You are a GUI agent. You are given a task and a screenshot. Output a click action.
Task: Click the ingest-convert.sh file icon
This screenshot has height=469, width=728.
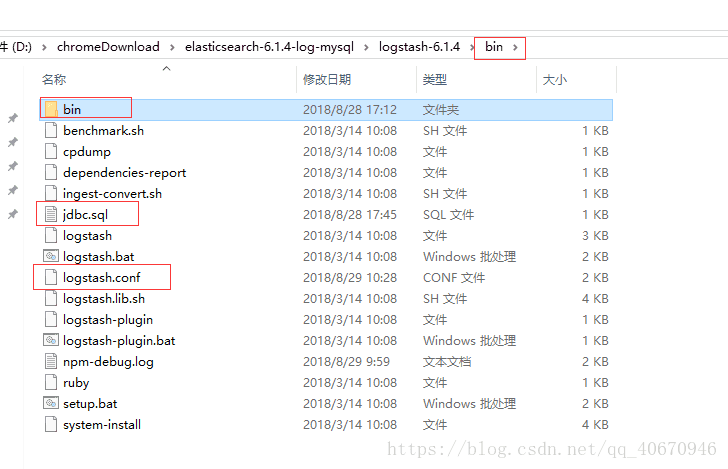pyautogui.click(x=51, y=193)
